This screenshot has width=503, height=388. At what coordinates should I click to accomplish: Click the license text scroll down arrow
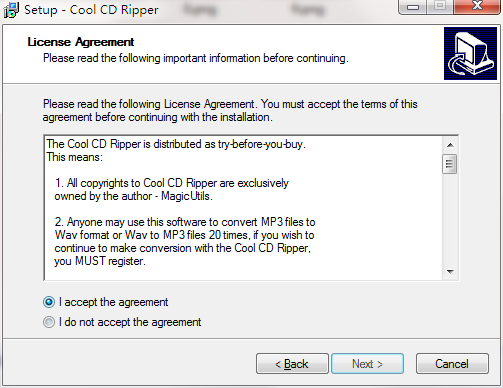450,272
